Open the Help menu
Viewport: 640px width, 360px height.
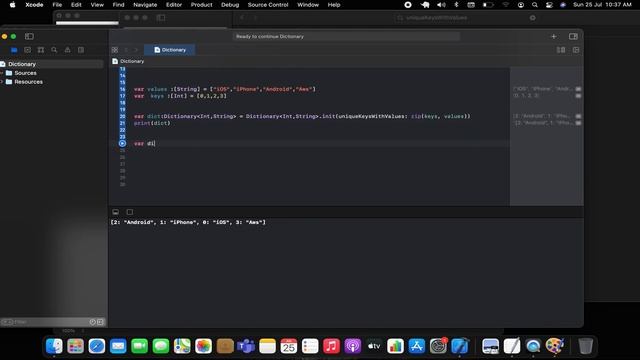tap(334, 5)
